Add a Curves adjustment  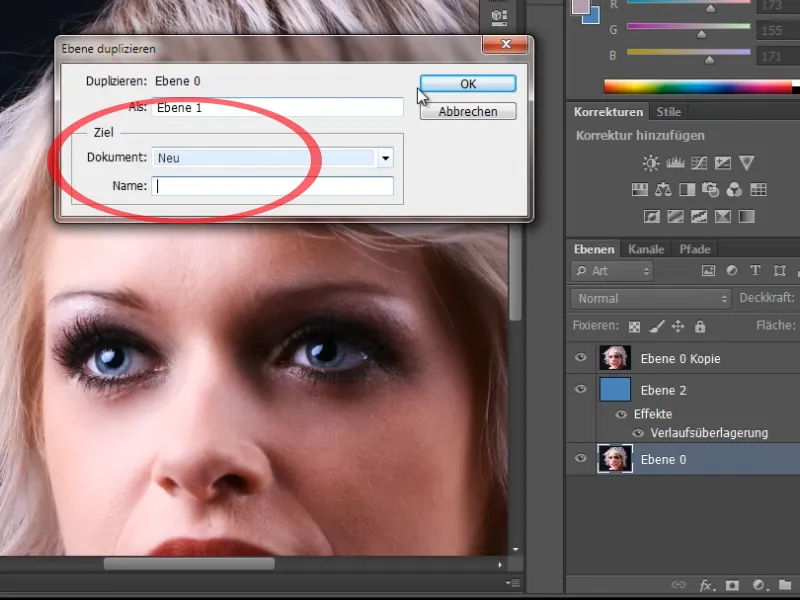(699, 163)
